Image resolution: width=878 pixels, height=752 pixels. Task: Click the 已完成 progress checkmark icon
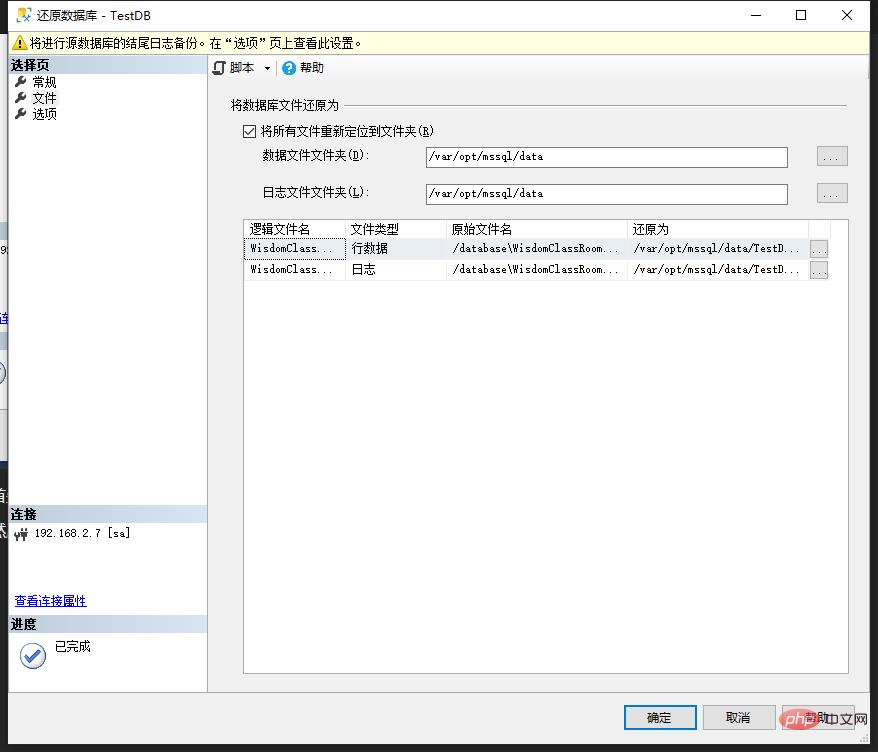33,655
